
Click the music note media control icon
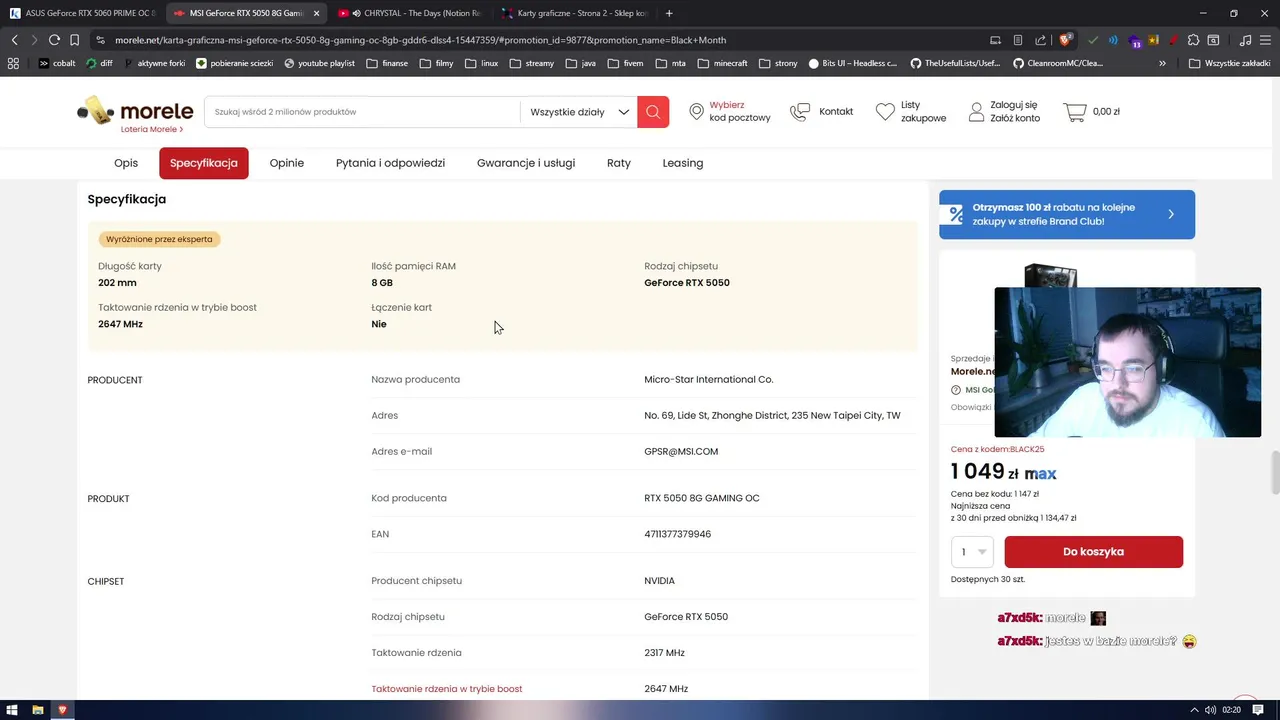pyautogui.click(x=1245, y=40)
